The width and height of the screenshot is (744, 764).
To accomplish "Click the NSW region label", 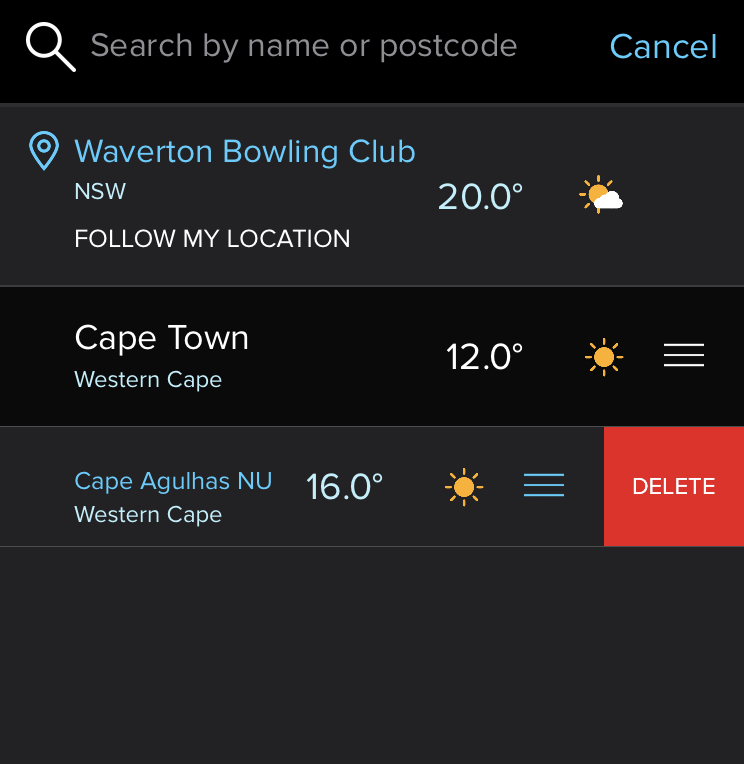I will [100, 191].
